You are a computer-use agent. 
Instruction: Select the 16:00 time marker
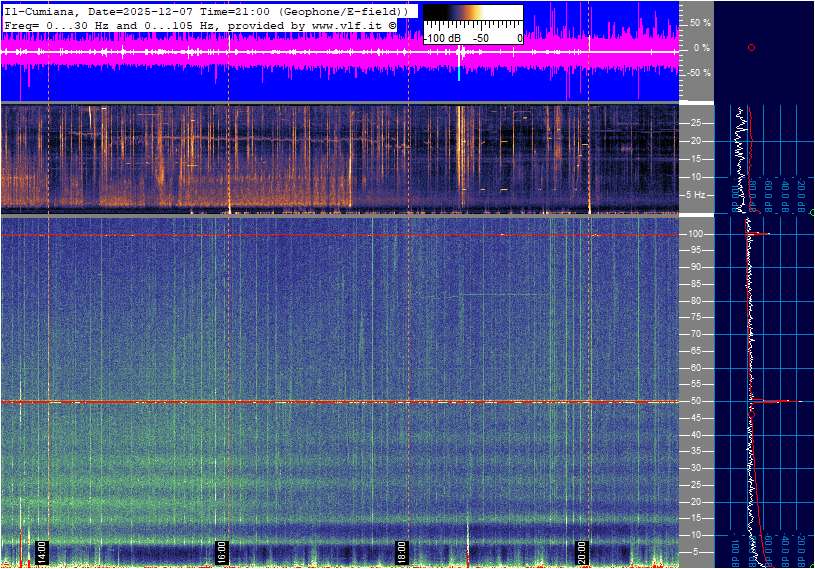click(222, 551)
